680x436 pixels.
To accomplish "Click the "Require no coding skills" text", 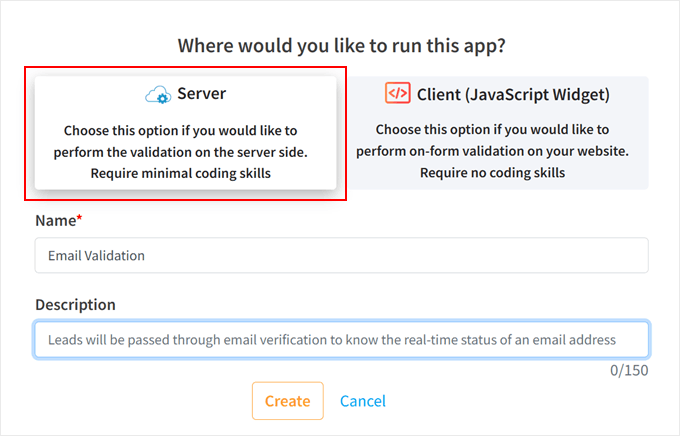I will click(492, 173).
